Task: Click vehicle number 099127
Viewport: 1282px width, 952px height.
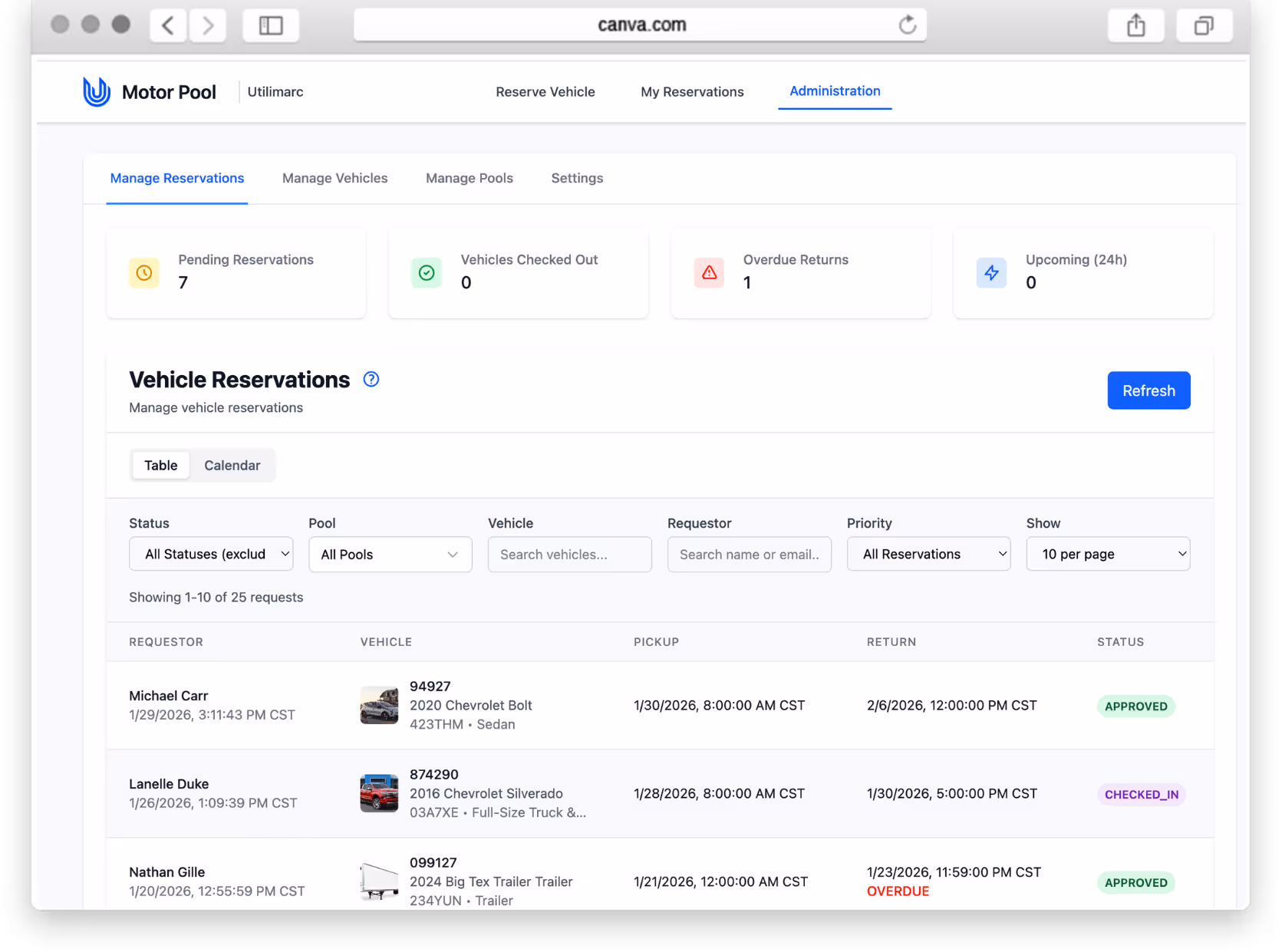Action: (x=433, y=863)
